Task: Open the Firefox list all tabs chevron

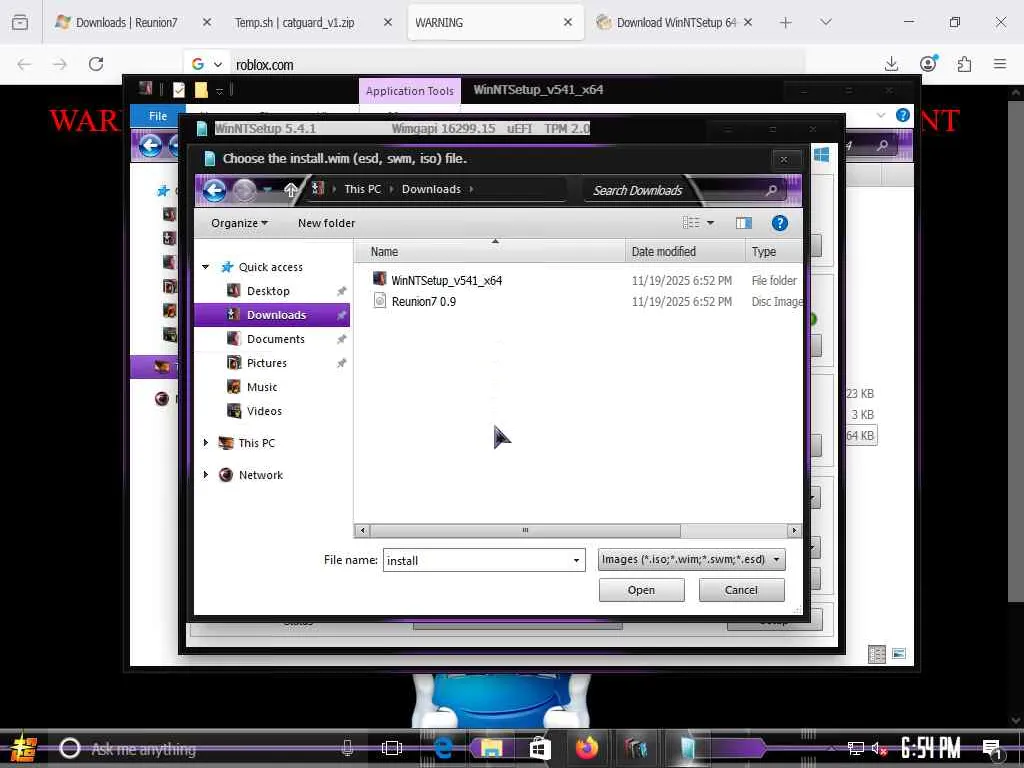Action: click(825, 22)
